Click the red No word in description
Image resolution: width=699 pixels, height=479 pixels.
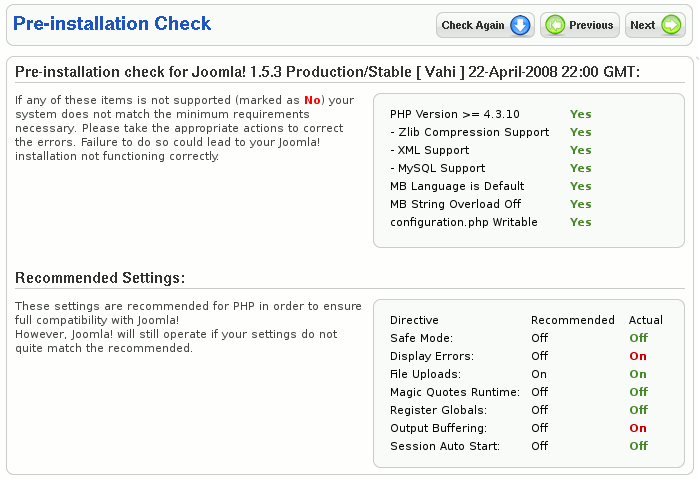312,100
